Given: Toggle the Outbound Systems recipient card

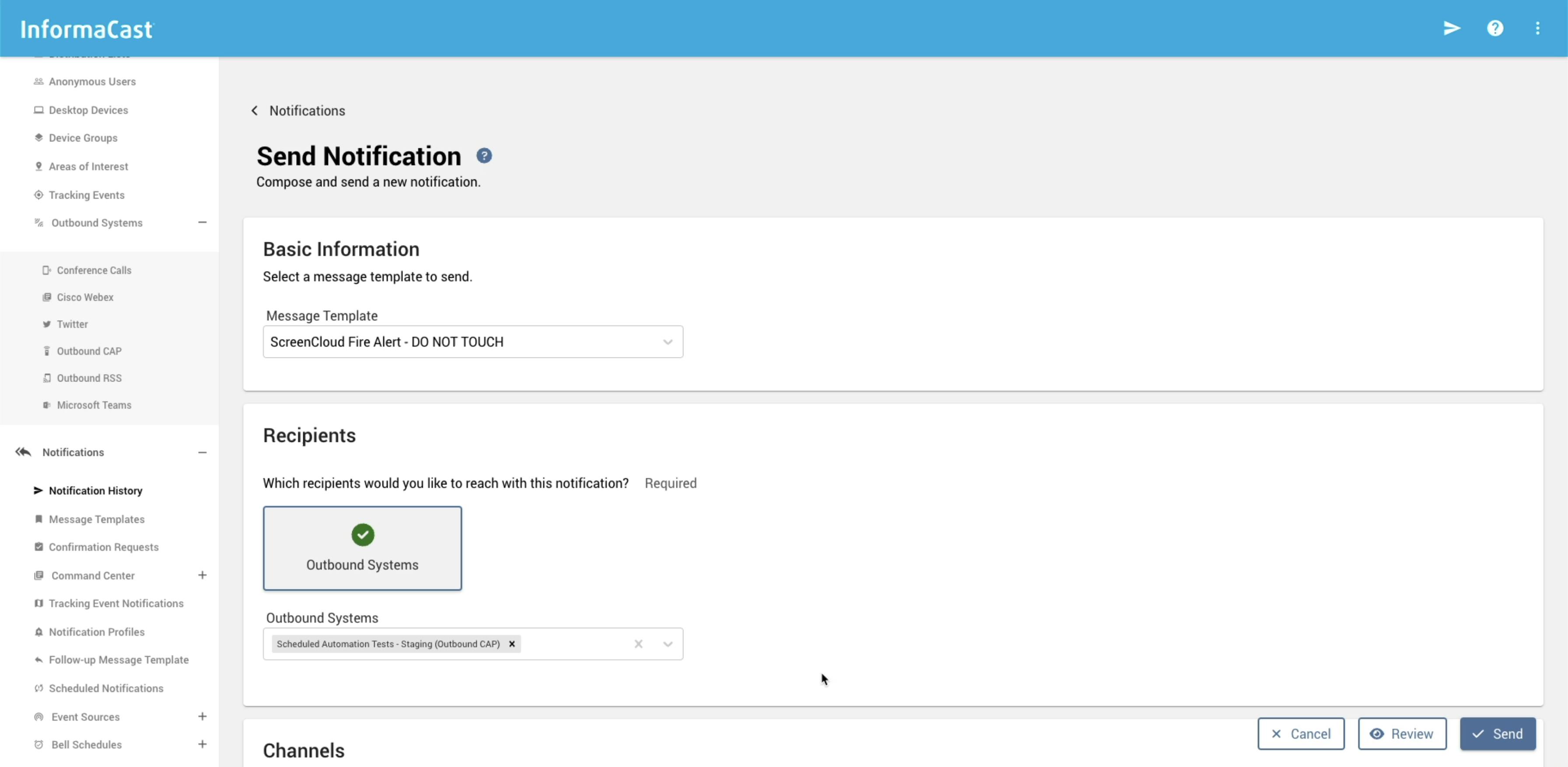Looking at the screenshot, I should point(362,548).
